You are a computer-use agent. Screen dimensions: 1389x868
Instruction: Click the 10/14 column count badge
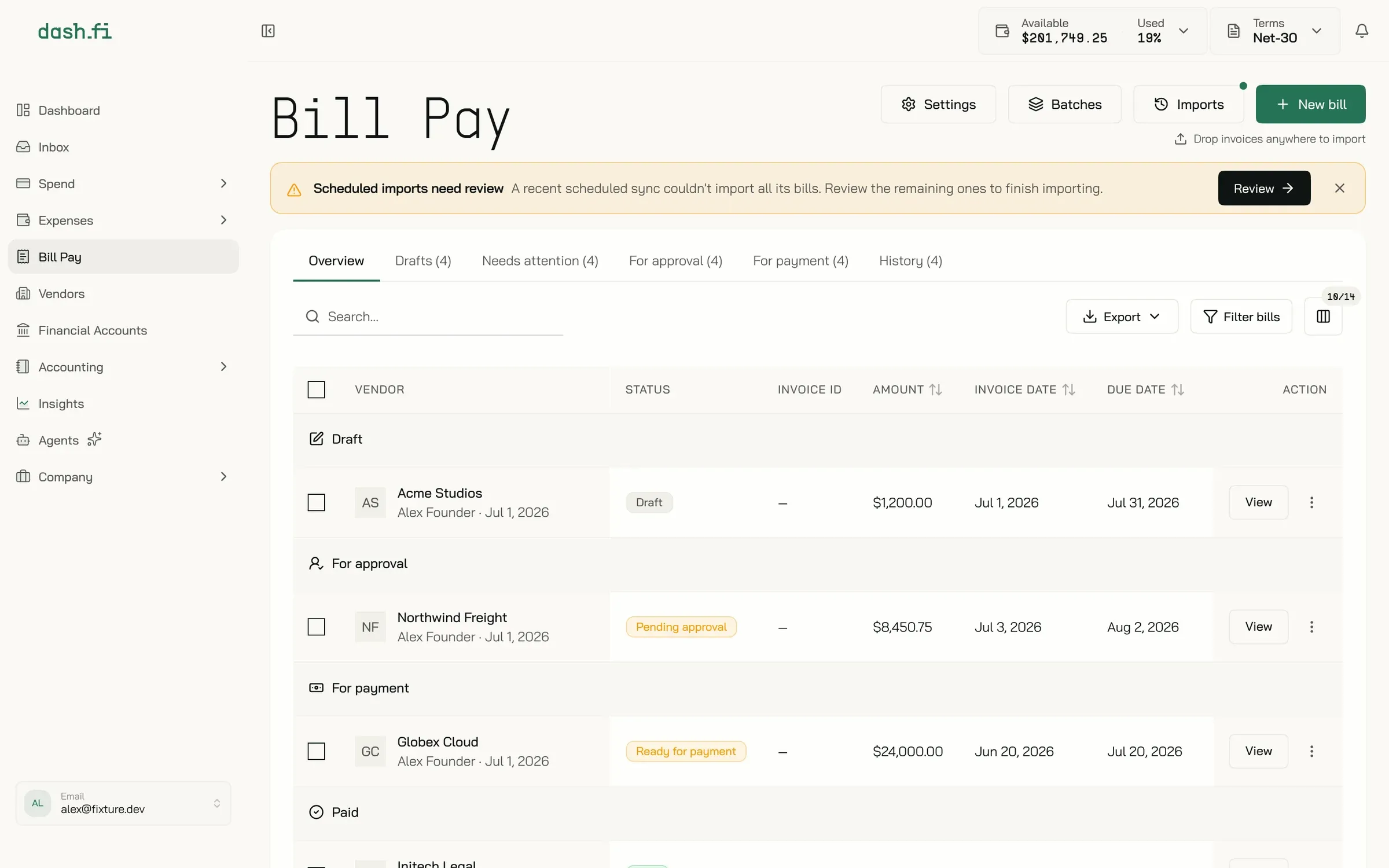pos(1340,296)
